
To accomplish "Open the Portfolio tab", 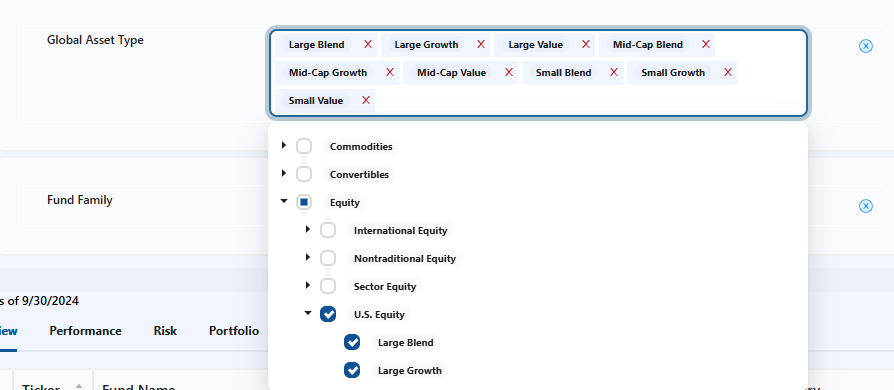I will coord(234,331).
